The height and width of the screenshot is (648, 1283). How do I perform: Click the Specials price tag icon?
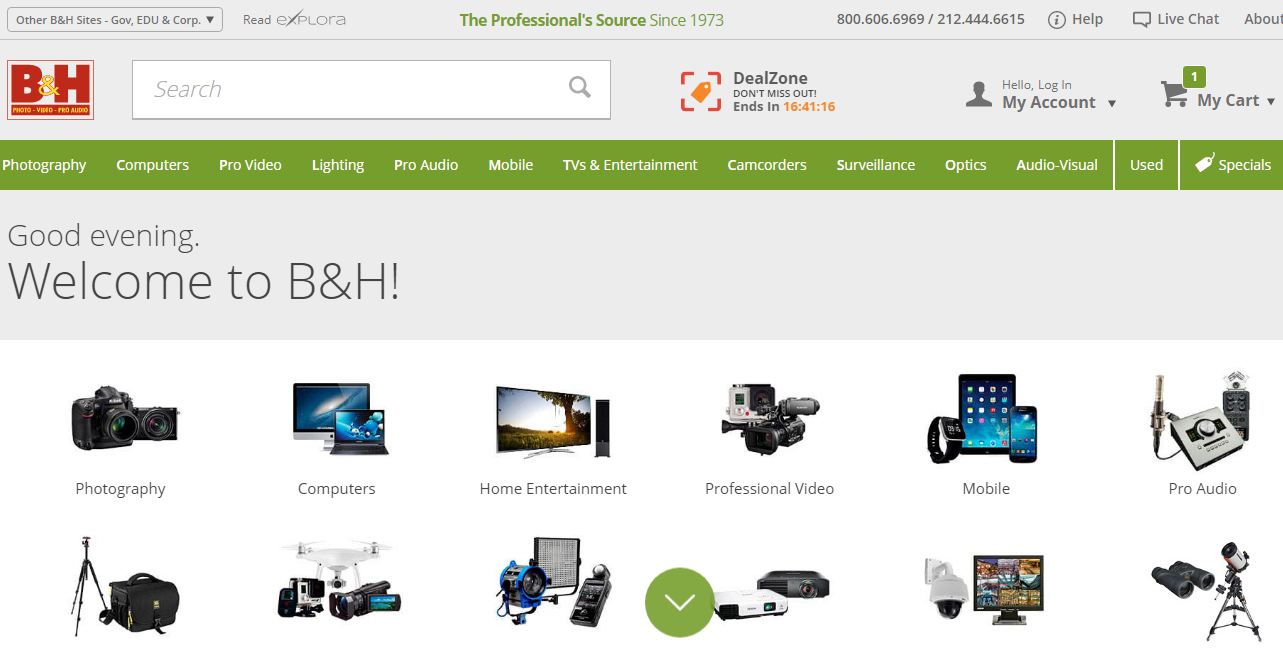coord(1204,165)
